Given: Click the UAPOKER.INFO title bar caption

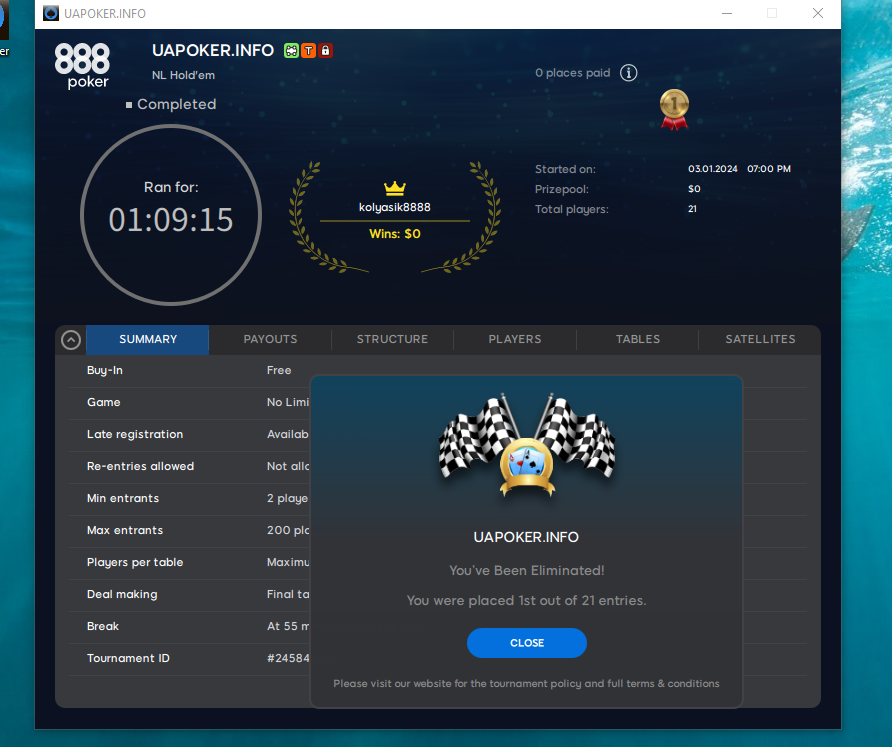Looking at the screenshot, I should [x=105, y=14].
